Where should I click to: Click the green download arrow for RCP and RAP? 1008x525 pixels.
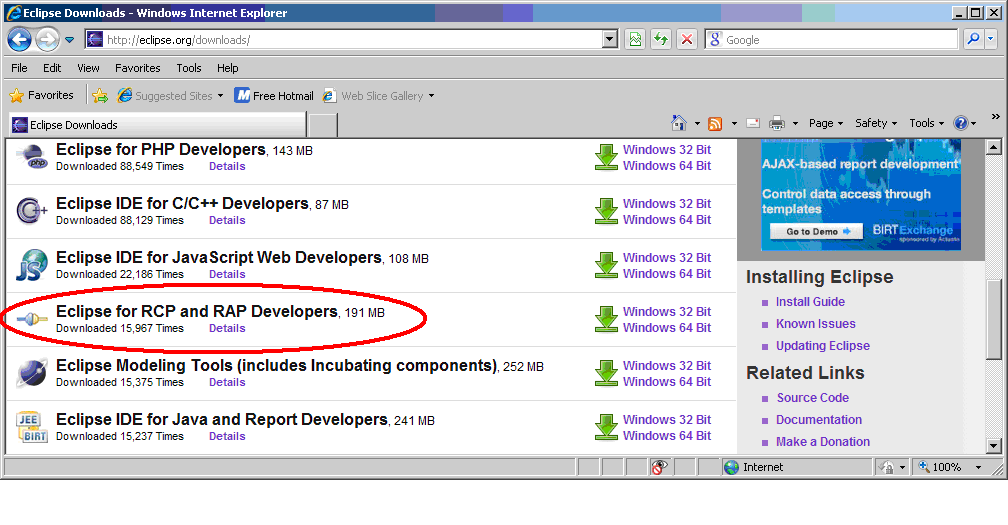(606, 319)
